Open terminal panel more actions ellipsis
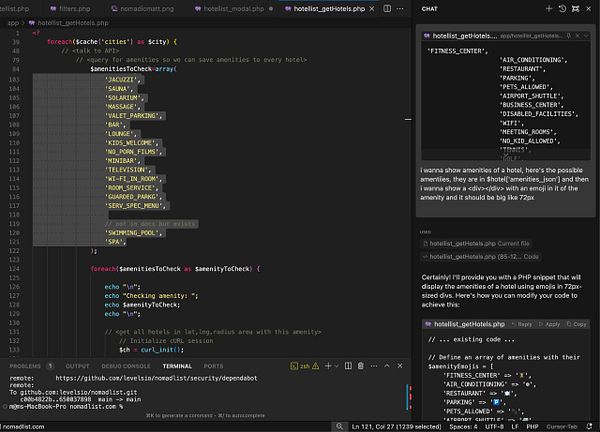Viewport: 600px width, 432px height. click(x=374, y=366)
